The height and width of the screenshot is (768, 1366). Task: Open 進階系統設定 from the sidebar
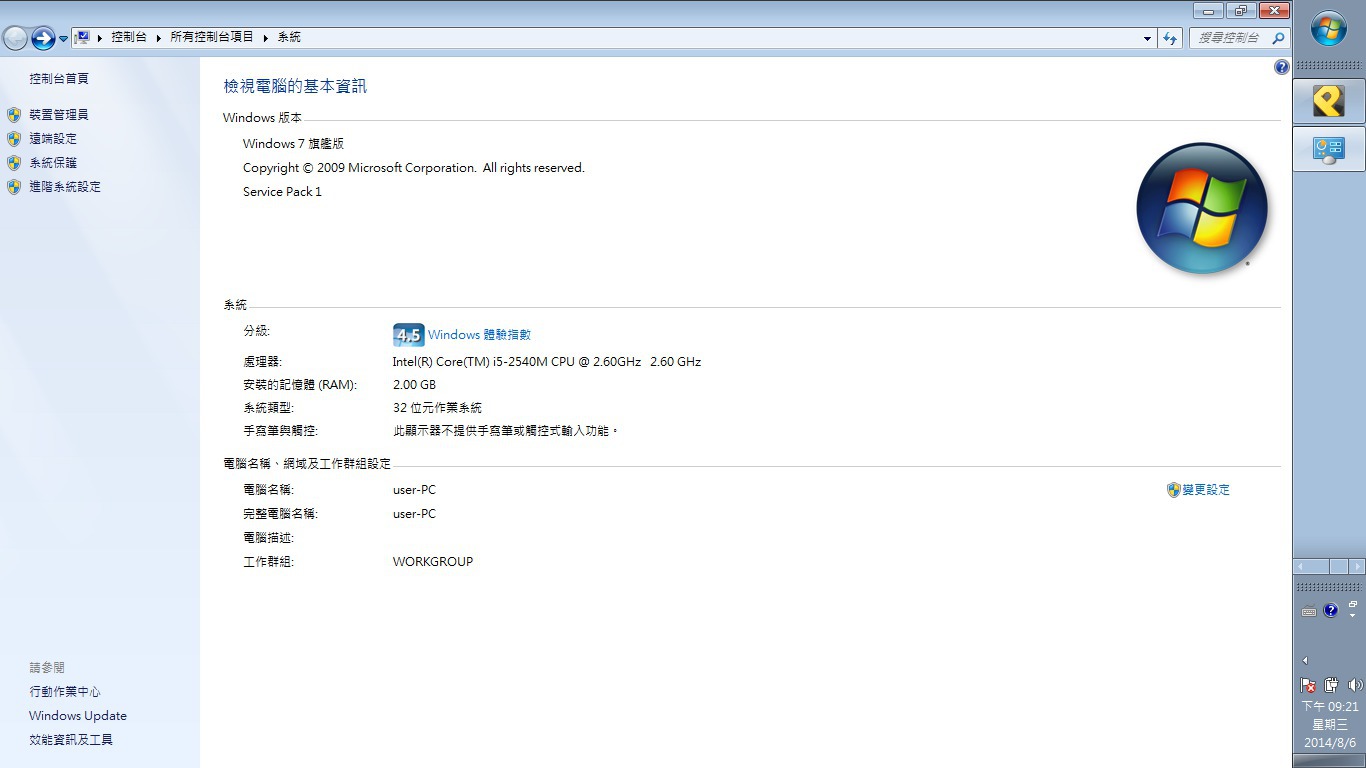coord(65,187)
